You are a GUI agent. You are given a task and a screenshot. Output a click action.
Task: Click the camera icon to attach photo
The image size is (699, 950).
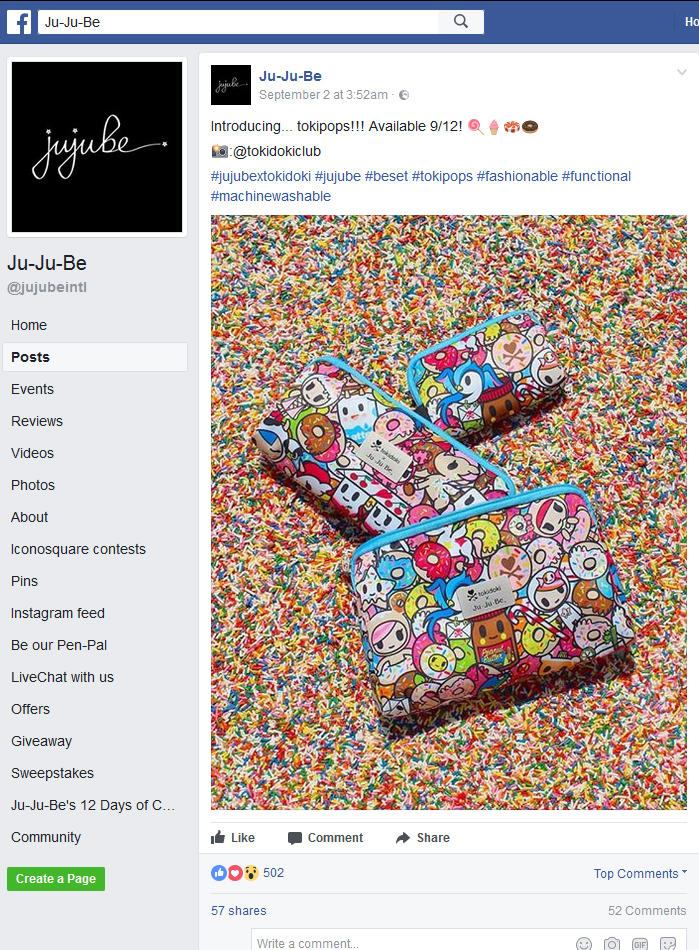point(612,944)
